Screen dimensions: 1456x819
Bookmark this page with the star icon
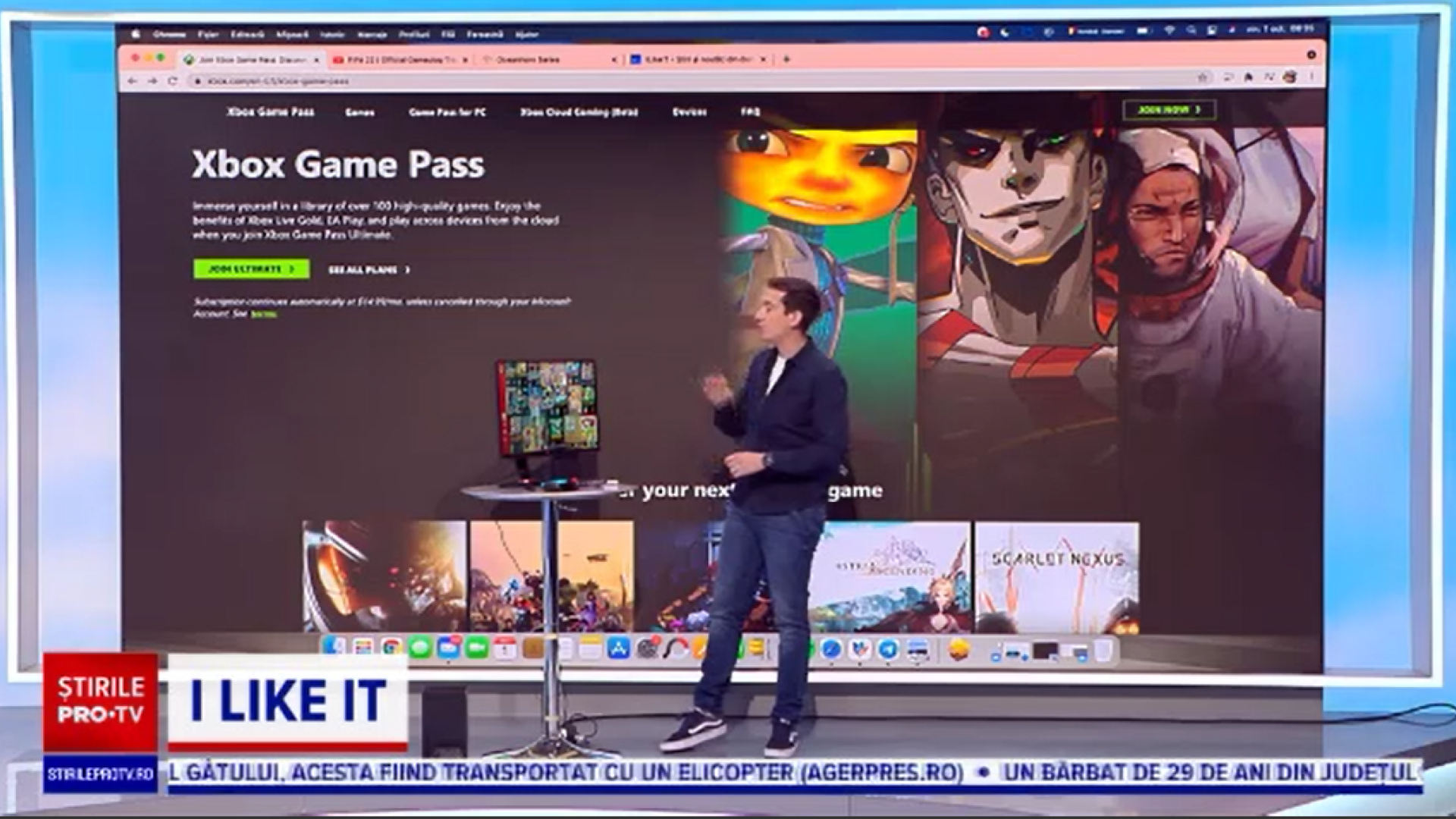1202,77
